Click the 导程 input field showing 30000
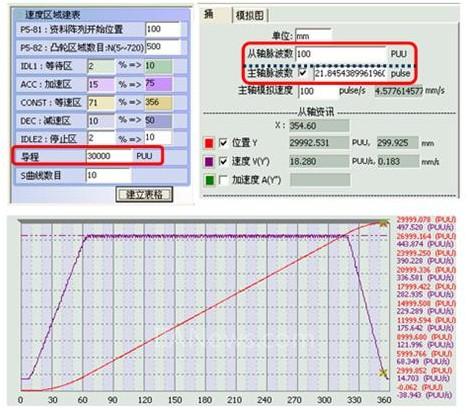468x414 pixels. point(109,156)
